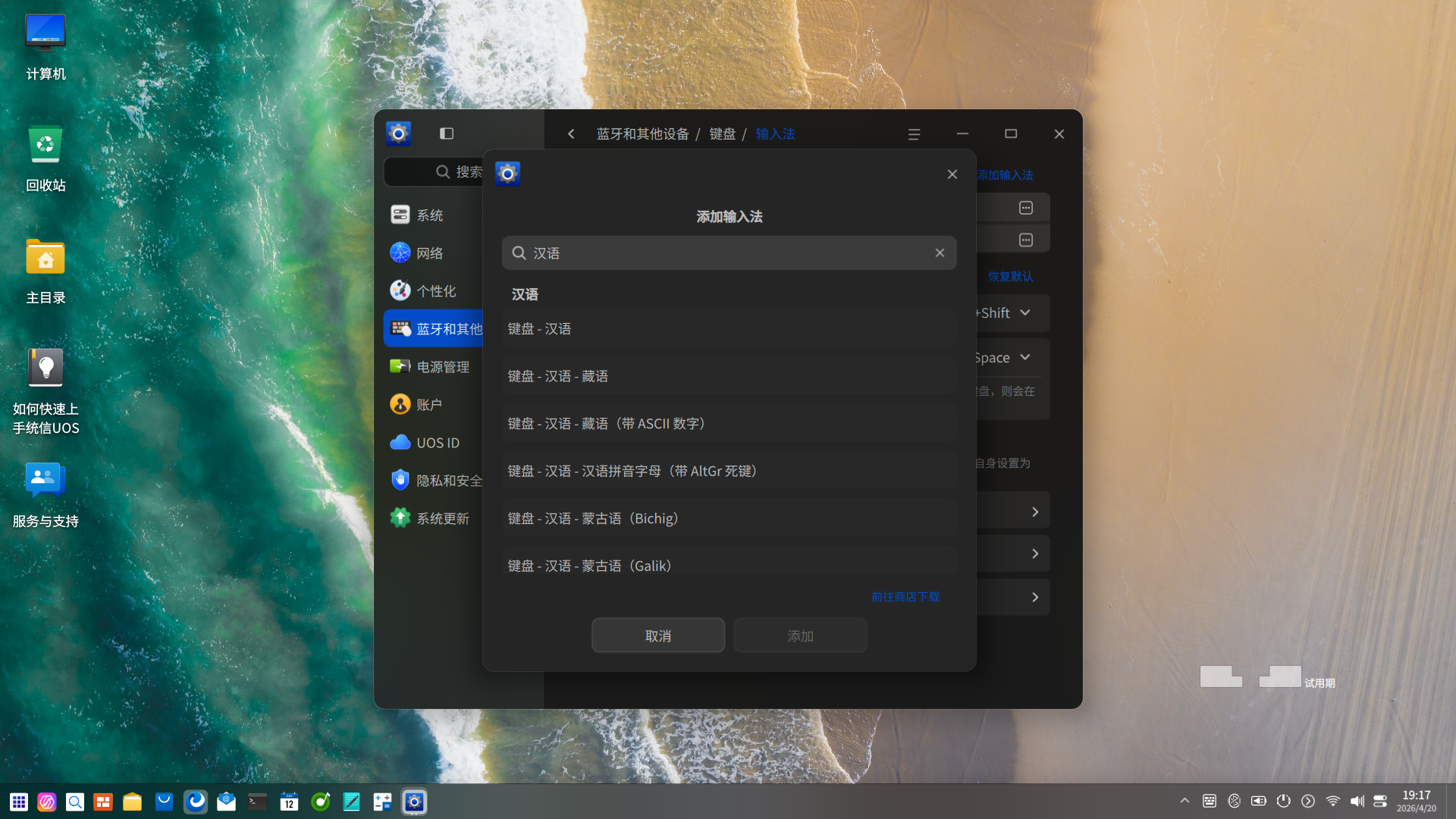The image size is (1456, 819).
Task: Open the settings hamburger menu
Action: click(x=913, y=133)
